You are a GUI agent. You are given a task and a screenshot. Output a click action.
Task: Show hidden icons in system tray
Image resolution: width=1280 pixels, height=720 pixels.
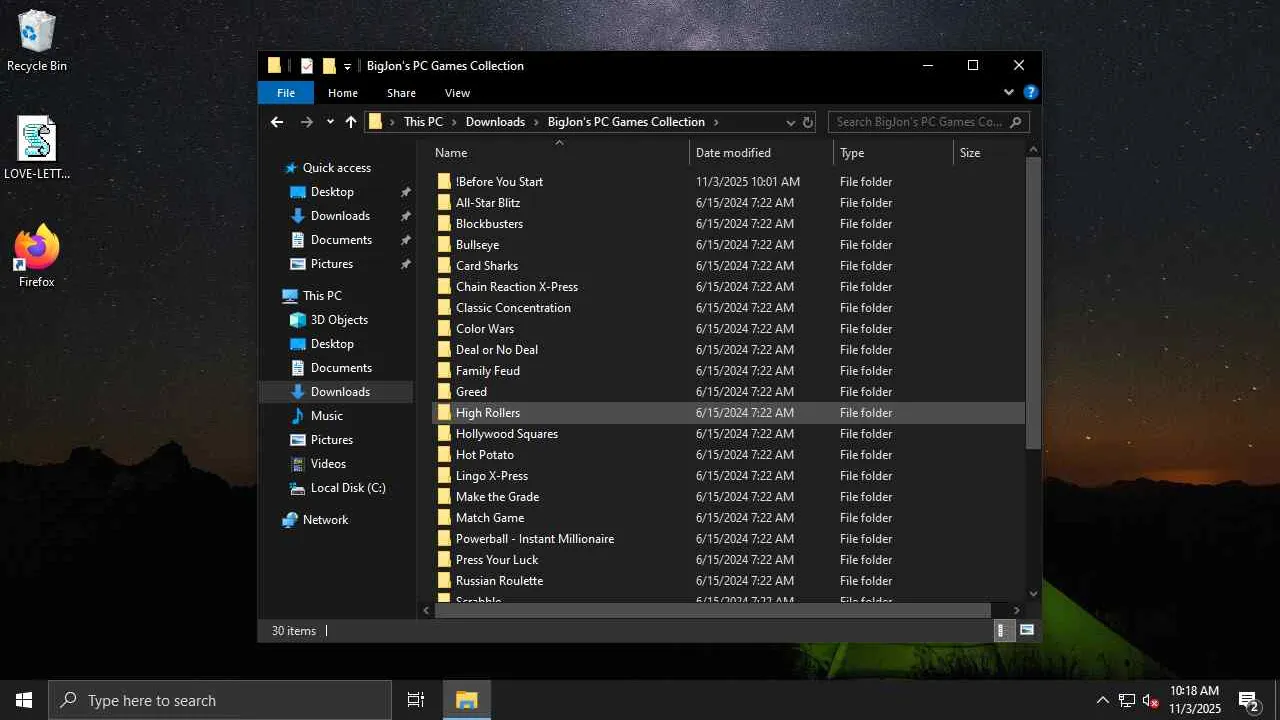pos(1102,700)
